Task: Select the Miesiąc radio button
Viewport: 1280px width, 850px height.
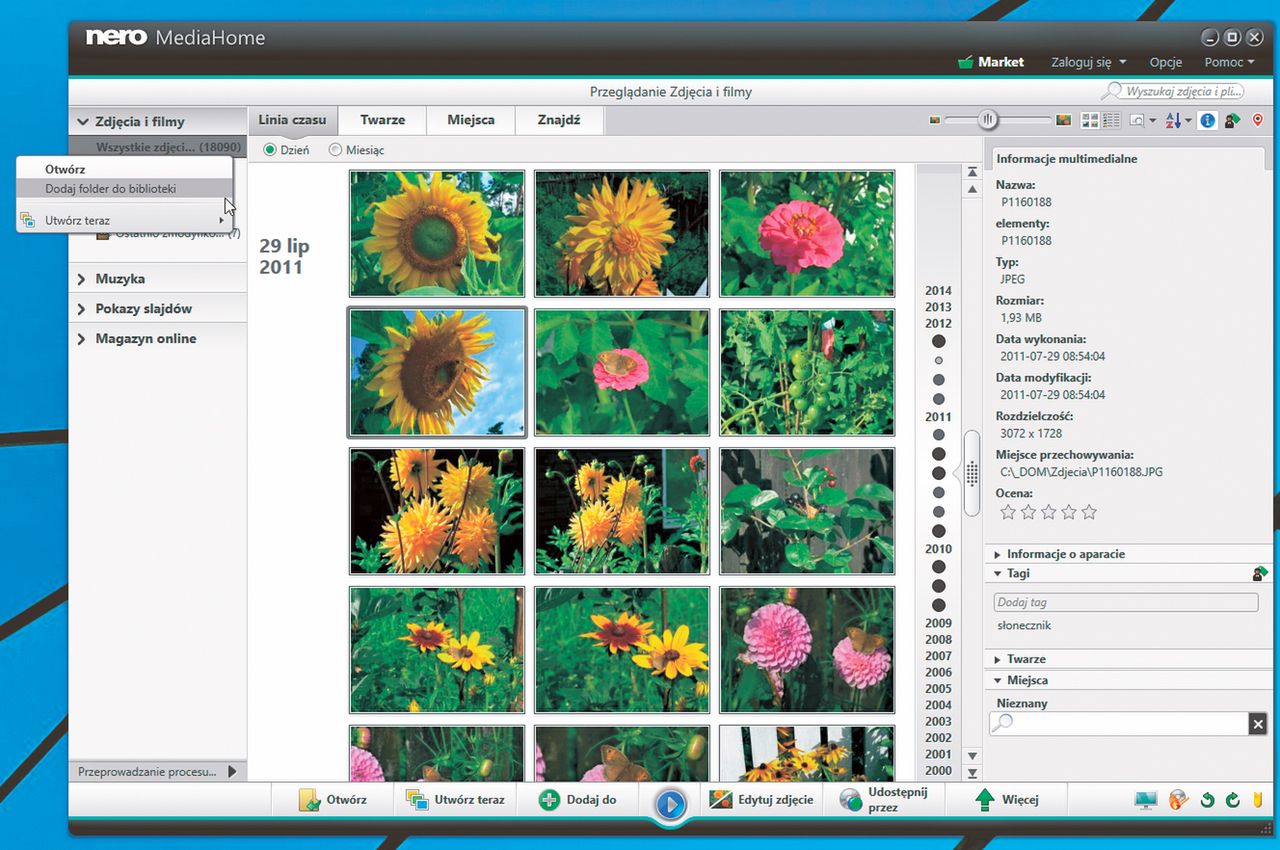Action: click(x=335, y=150)
